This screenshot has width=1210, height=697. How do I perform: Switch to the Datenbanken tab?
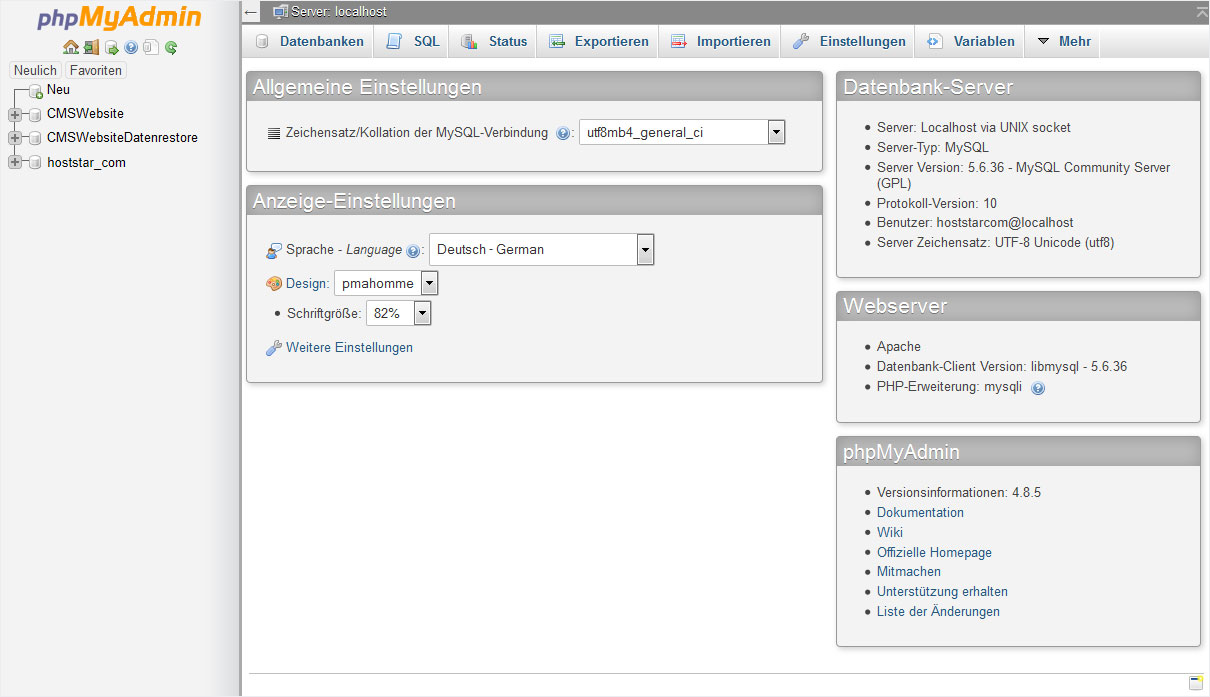pyautogui.click(x=309, y=41)
